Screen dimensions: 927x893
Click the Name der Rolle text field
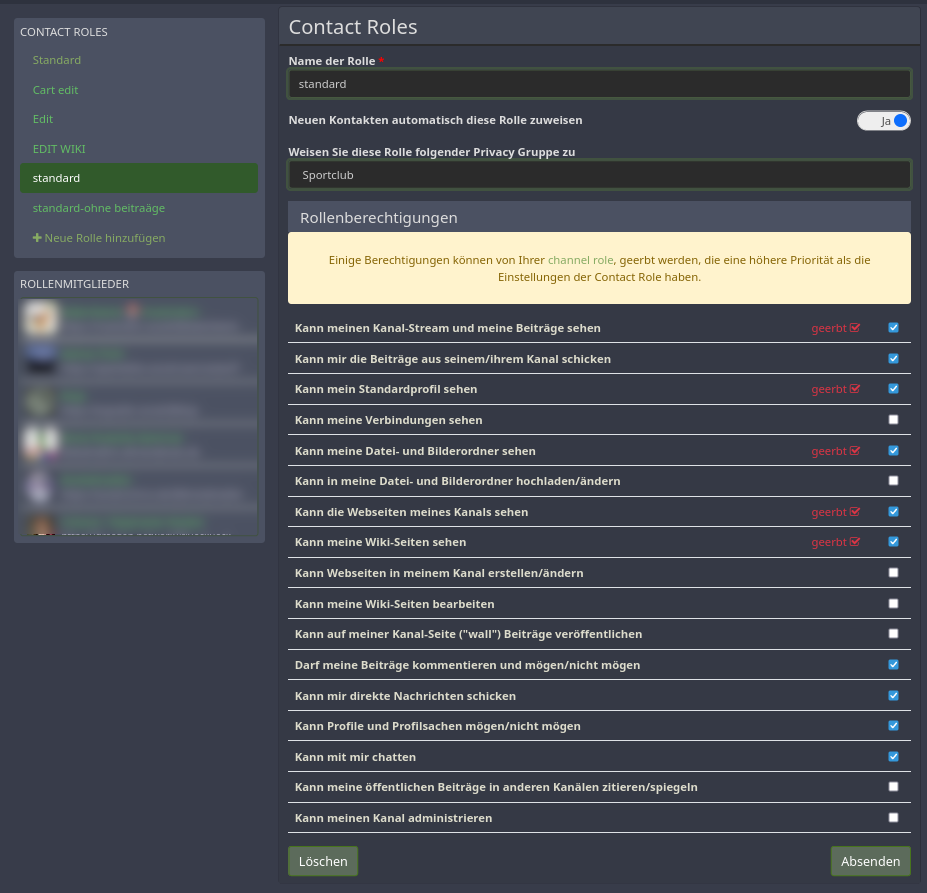(599, 84)
